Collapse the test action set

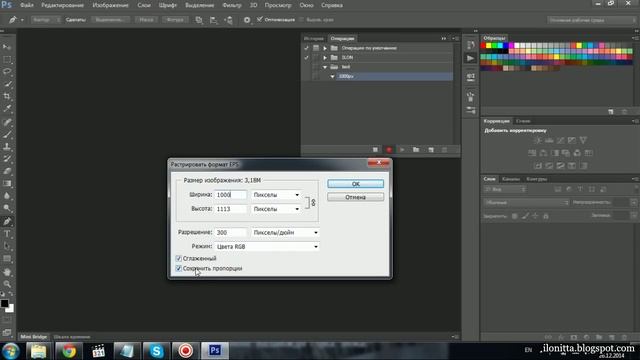click(x=325, y=67)
